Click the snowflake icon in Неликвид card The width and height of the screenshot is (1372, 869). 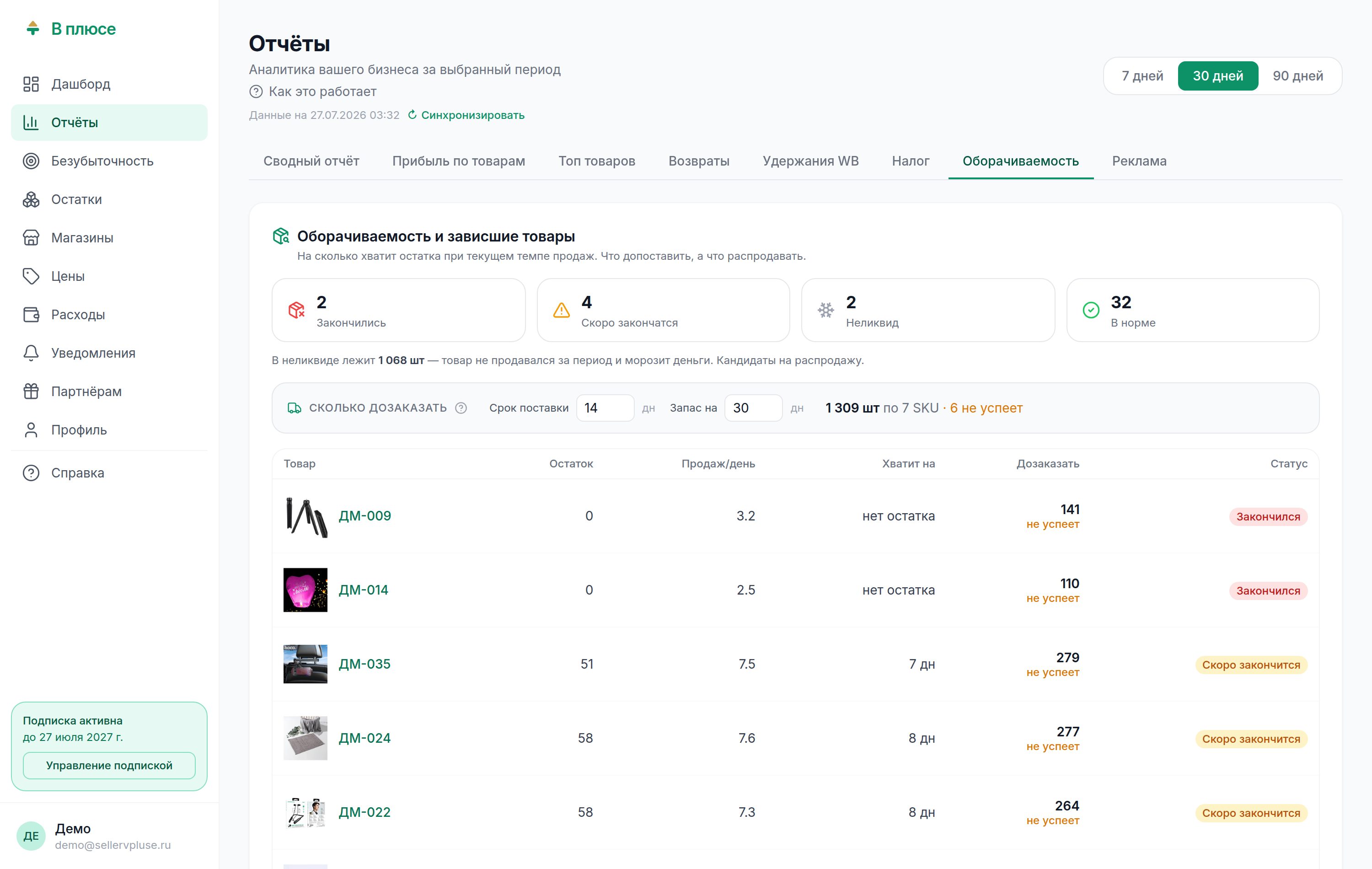[825, 310]
